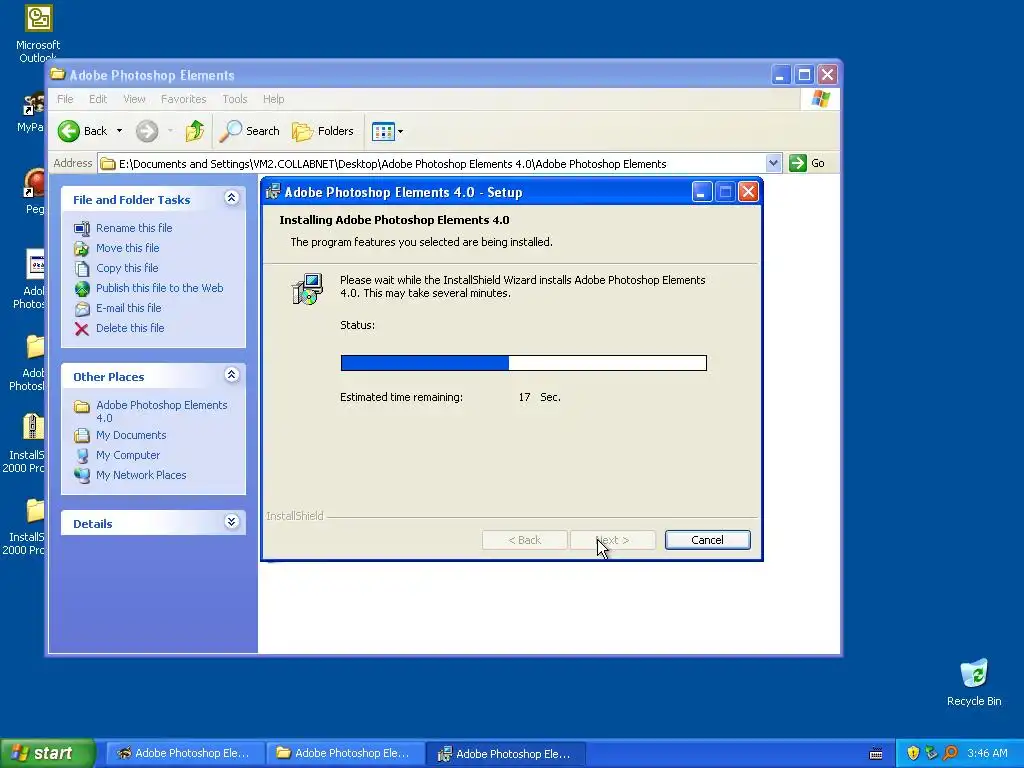The width and height of the screenshot is (1024, 768).
Task: Click the installation progress bar
Action: [524, 362]
